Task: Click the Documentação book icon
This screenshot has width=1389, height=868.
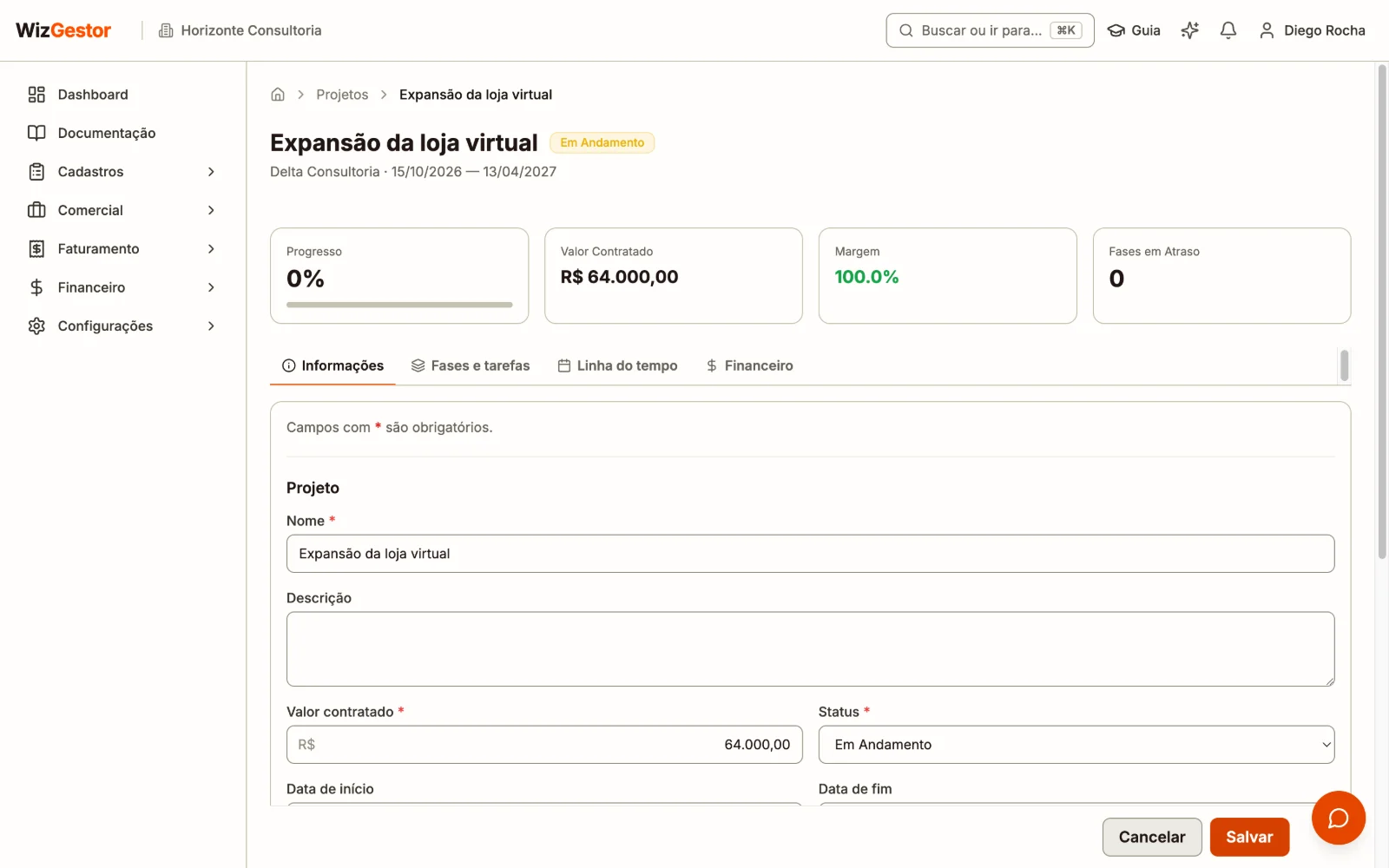Action: pos(36,133)
